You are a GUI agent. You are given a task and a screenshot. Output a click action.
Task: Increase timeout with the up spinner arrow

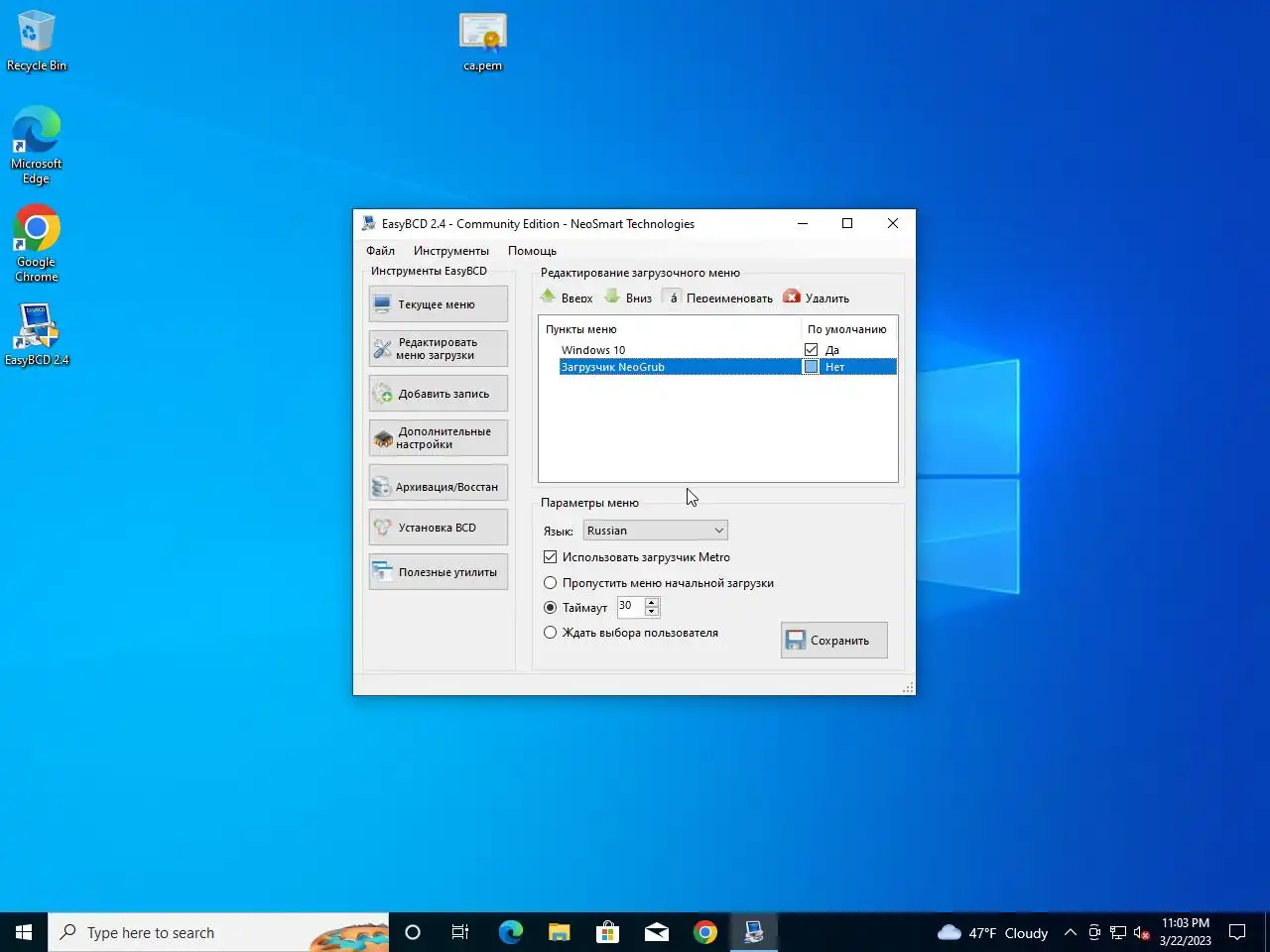[652, 602]
